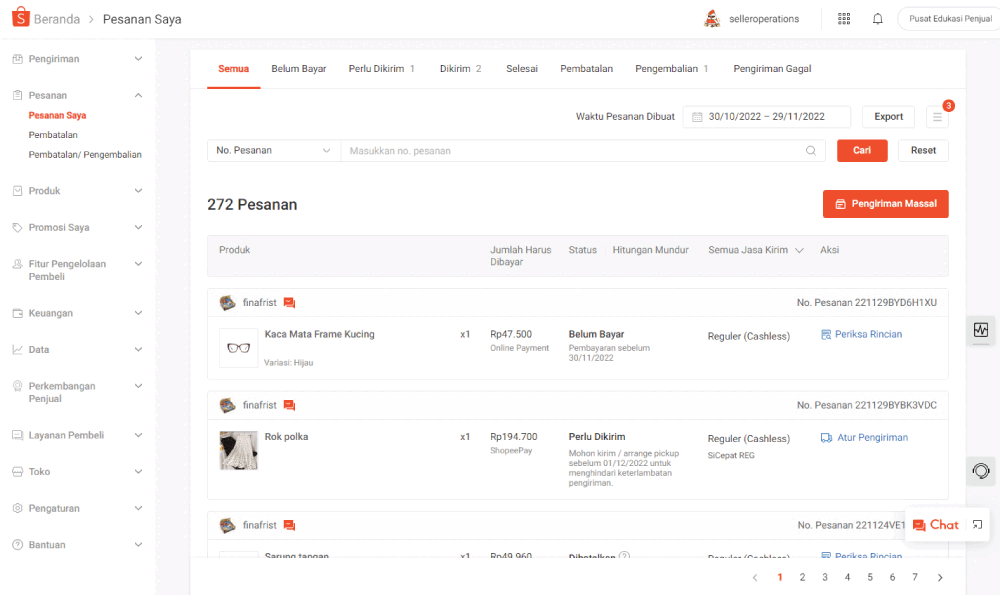Screen dimensions: 1000x595
Task: Open chat with buyer of Kaca Mata order
Action: (290, 303)
